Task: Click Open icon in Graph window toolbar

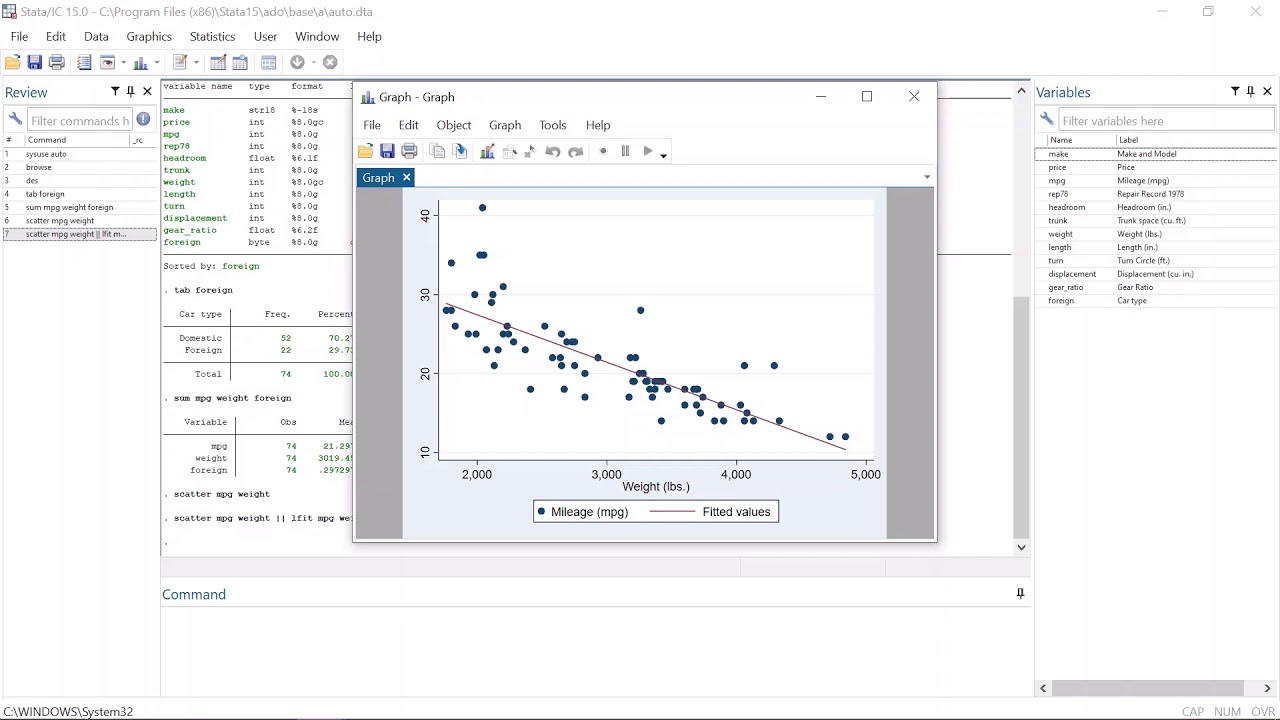Action: [x=365, y=151]
